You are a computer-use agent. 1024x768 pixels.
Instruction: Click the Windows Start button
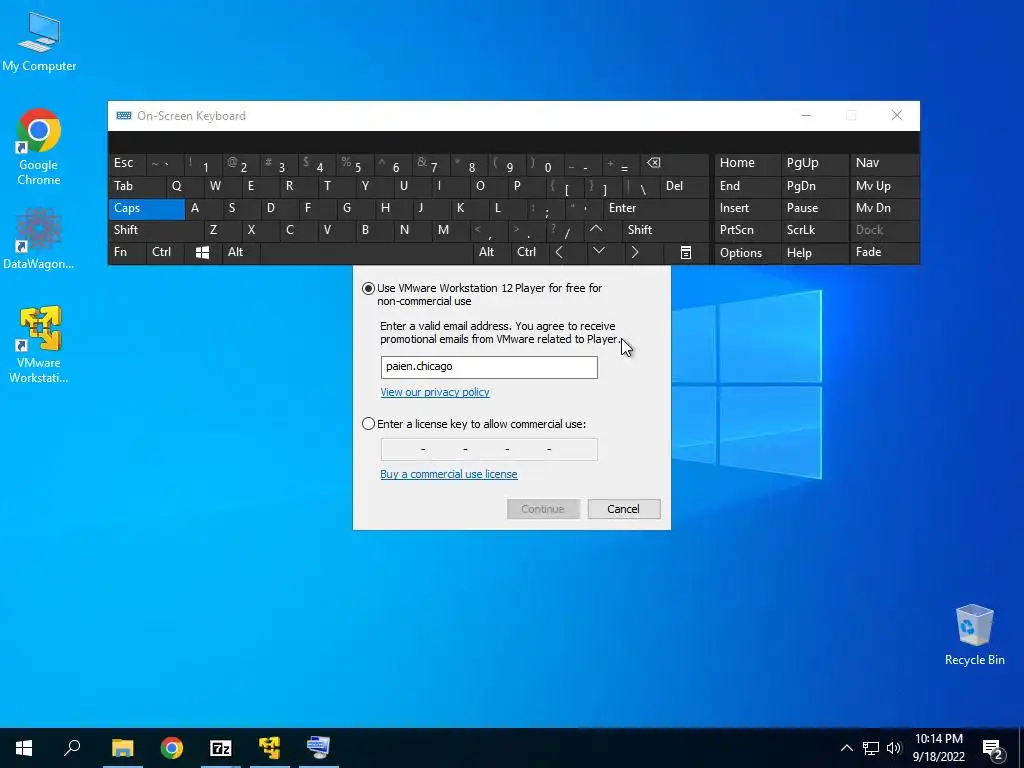pyautogui.click(x=24, y=748)
